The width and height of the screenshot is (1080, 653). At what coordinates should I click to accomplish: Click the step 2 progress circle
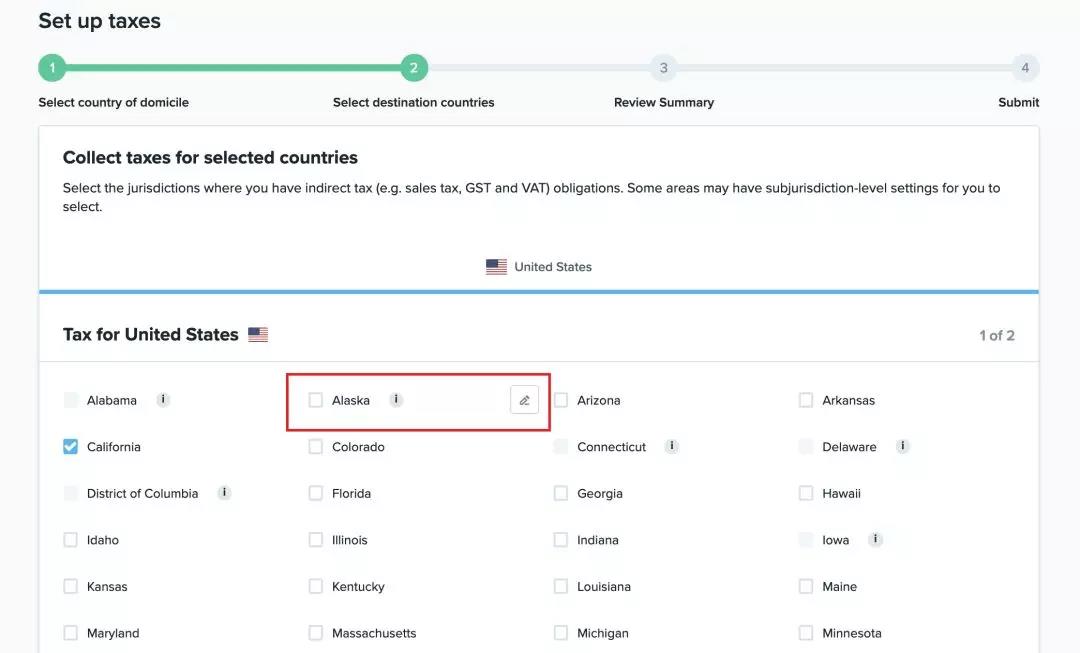[x=414, y=68]
